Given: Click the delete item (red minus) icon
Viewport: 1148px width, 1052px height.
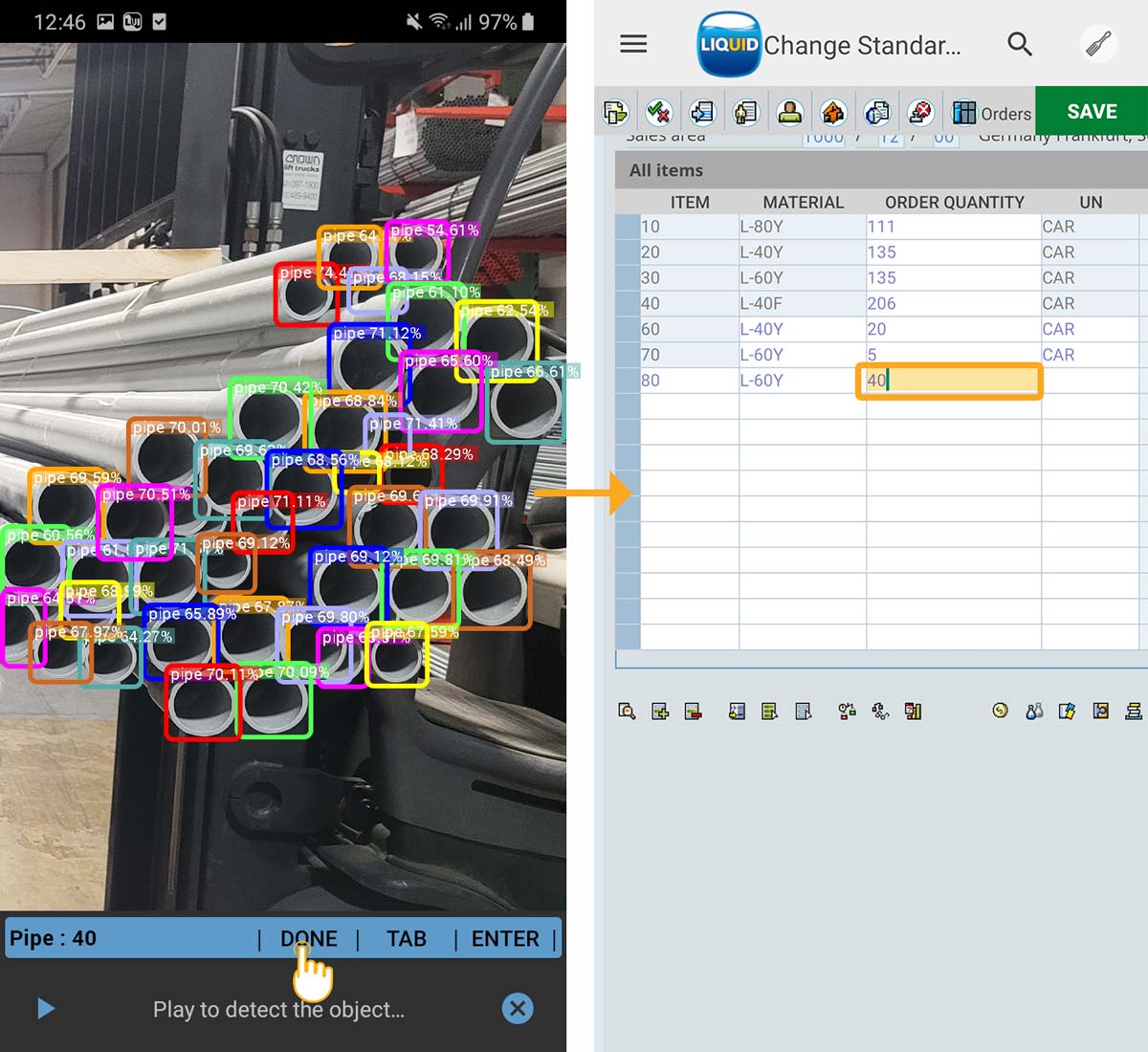Looking at the screenshot, I should [694, 711].
